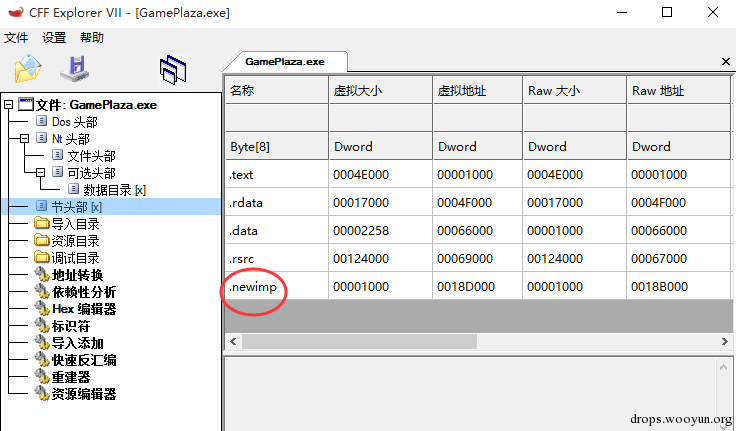Click horizontal scrollbar right arrow
Screen dimensions: 736x431
click(x=725, y=341)
